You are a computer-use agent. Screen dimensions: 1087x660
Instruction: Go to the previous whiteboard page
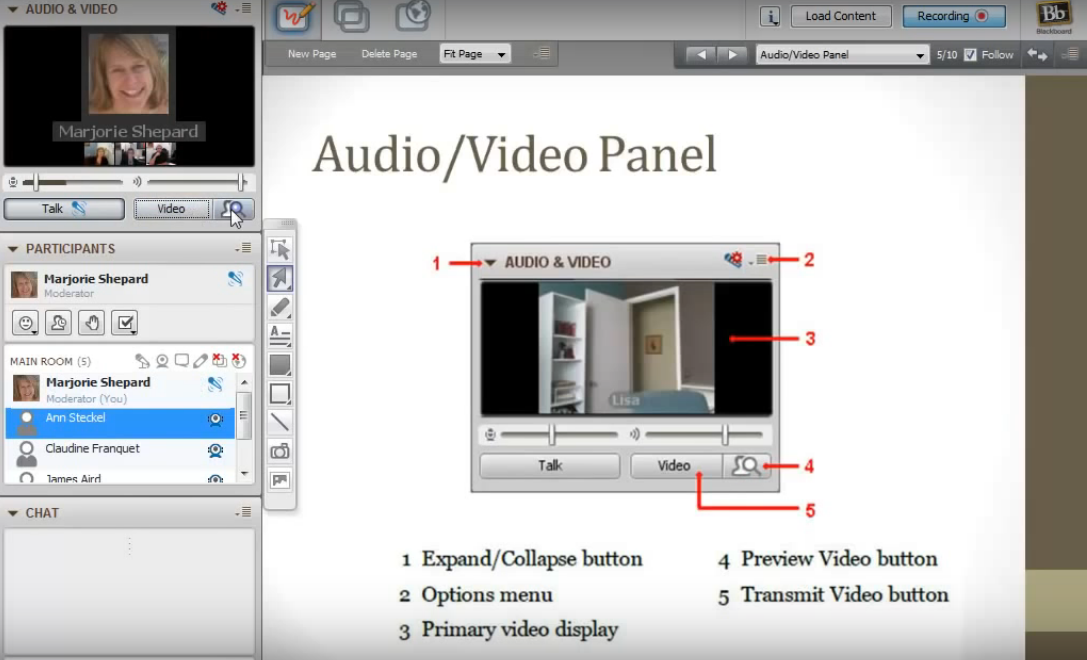tap(701, 55)
